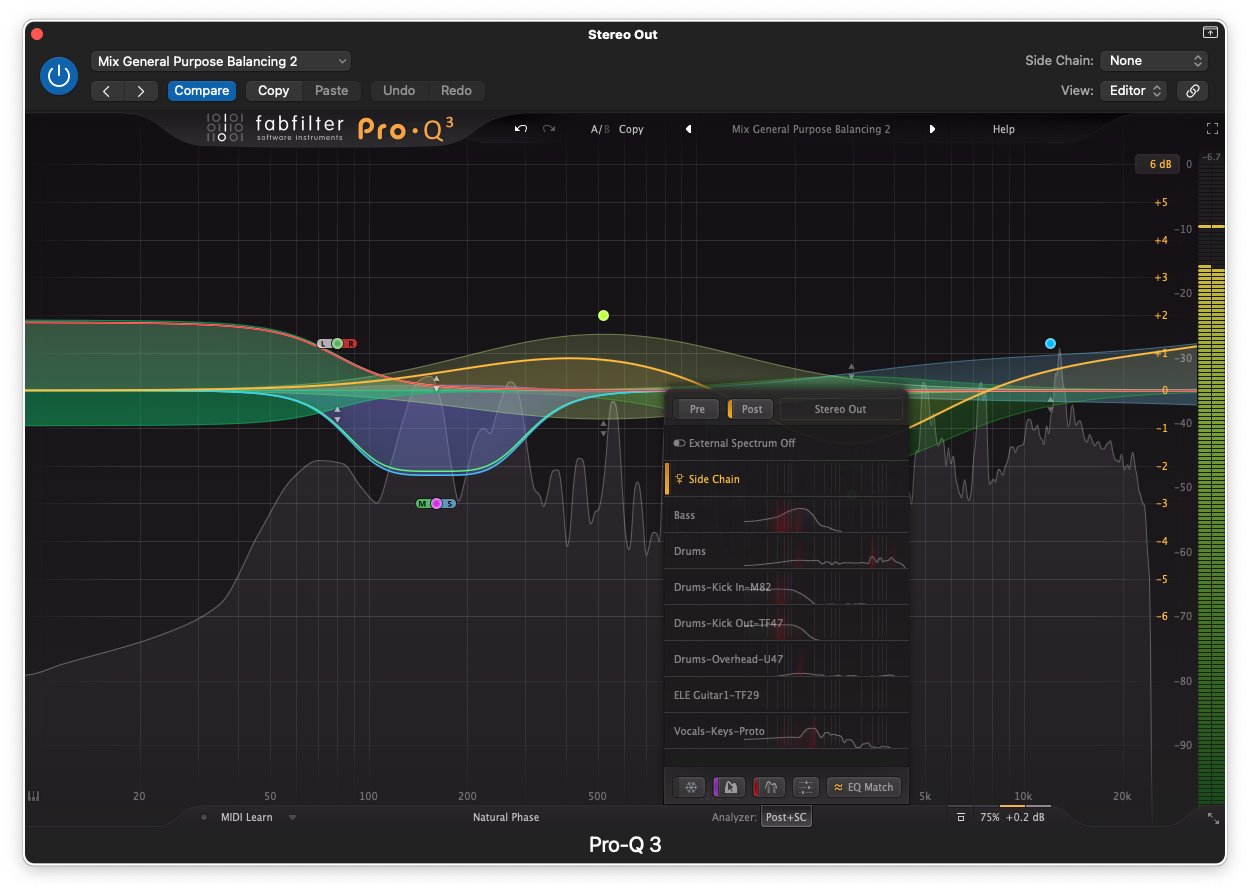Click the FabFilter undo arrow icon
1250x893 pixels.
521,129
